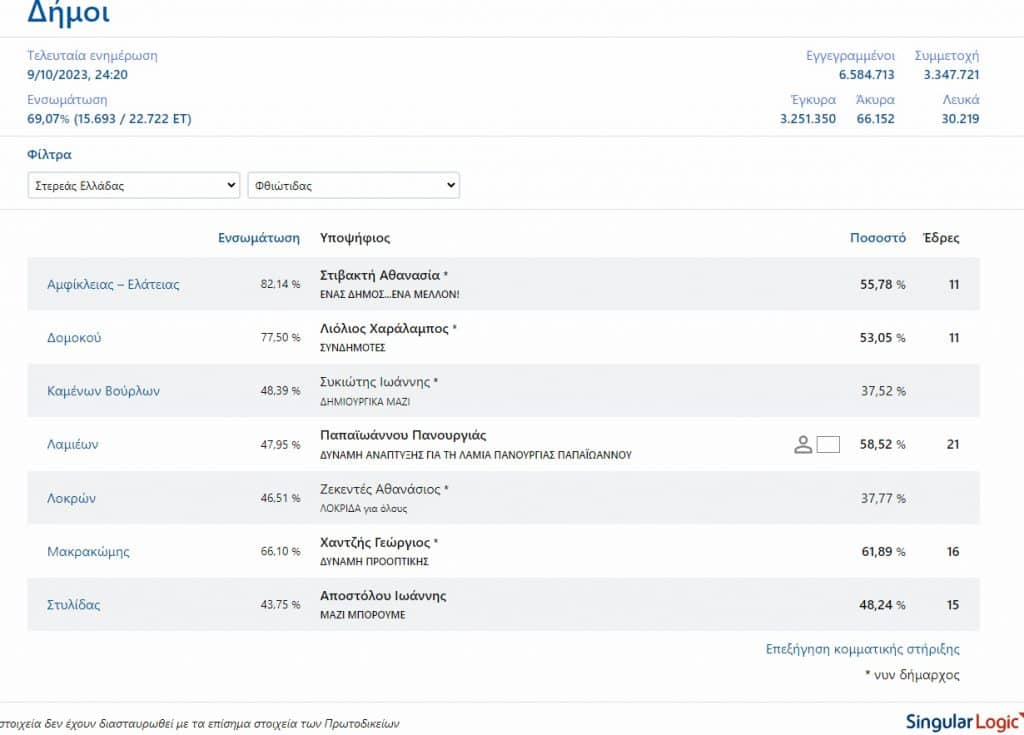Open Καμένων Βούρλων municipality results

pyautogui.click(x=103, y=391)
